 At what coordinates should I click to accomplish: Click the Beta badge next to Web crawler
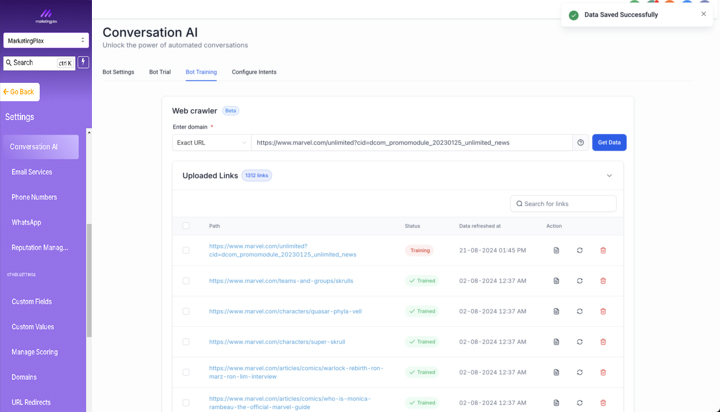(231, 111)
